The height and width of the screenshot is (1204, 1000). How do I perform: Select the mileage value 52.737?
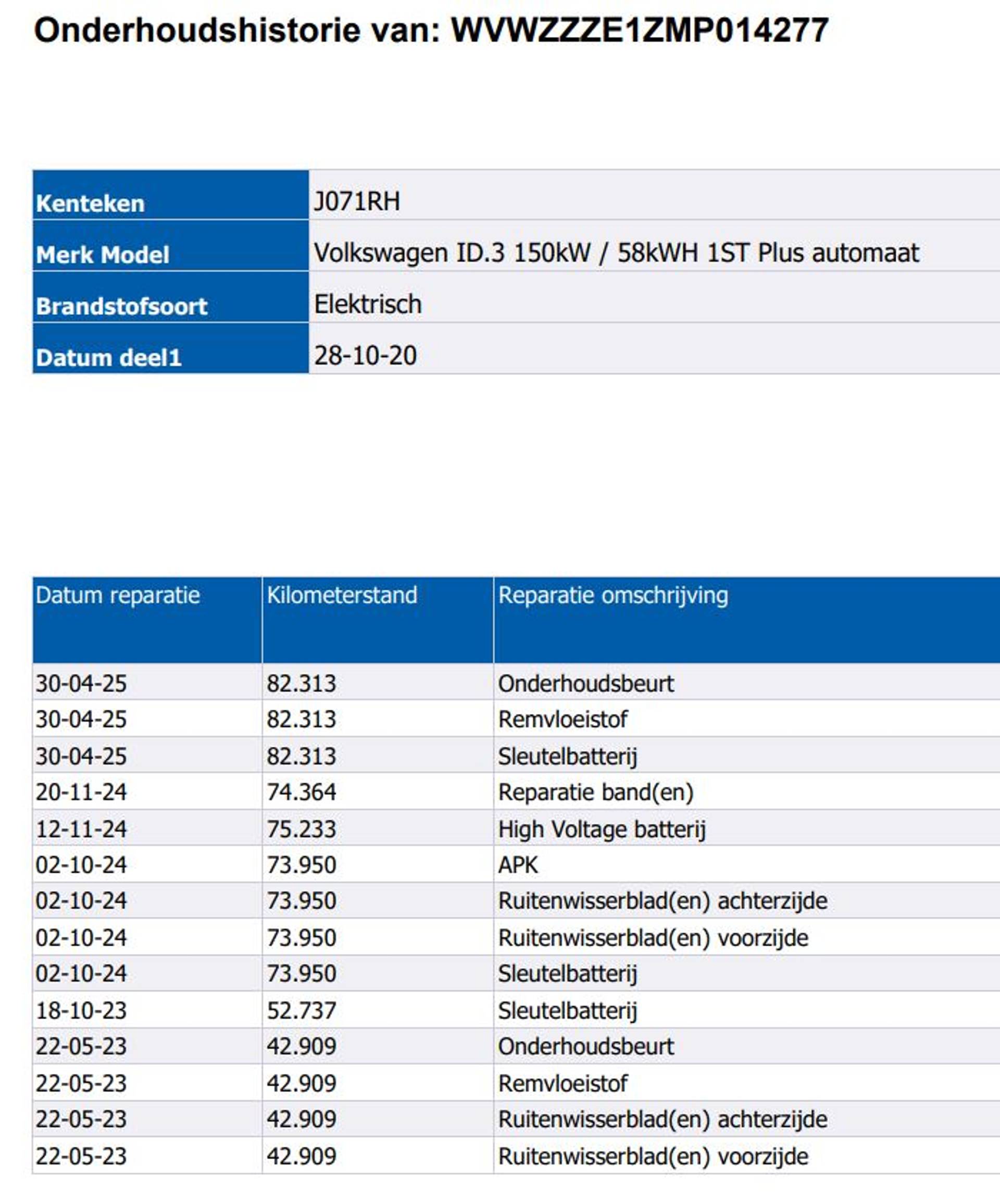click(x=301, y=1011)
